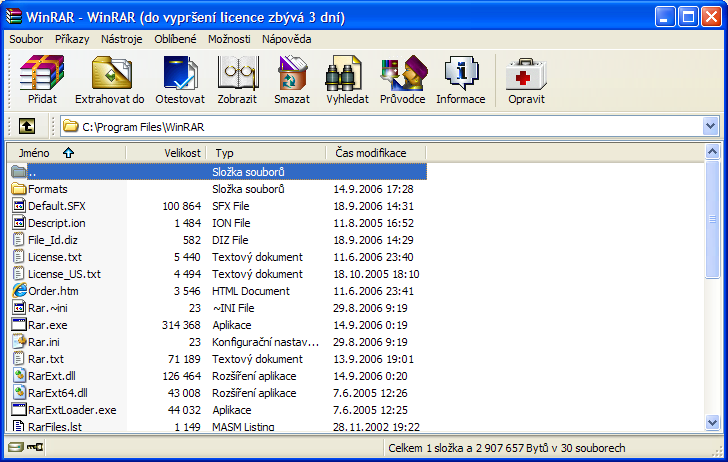Open the Příkazy menu
This screenshot has width=728, height=462.
coord(72,39)
